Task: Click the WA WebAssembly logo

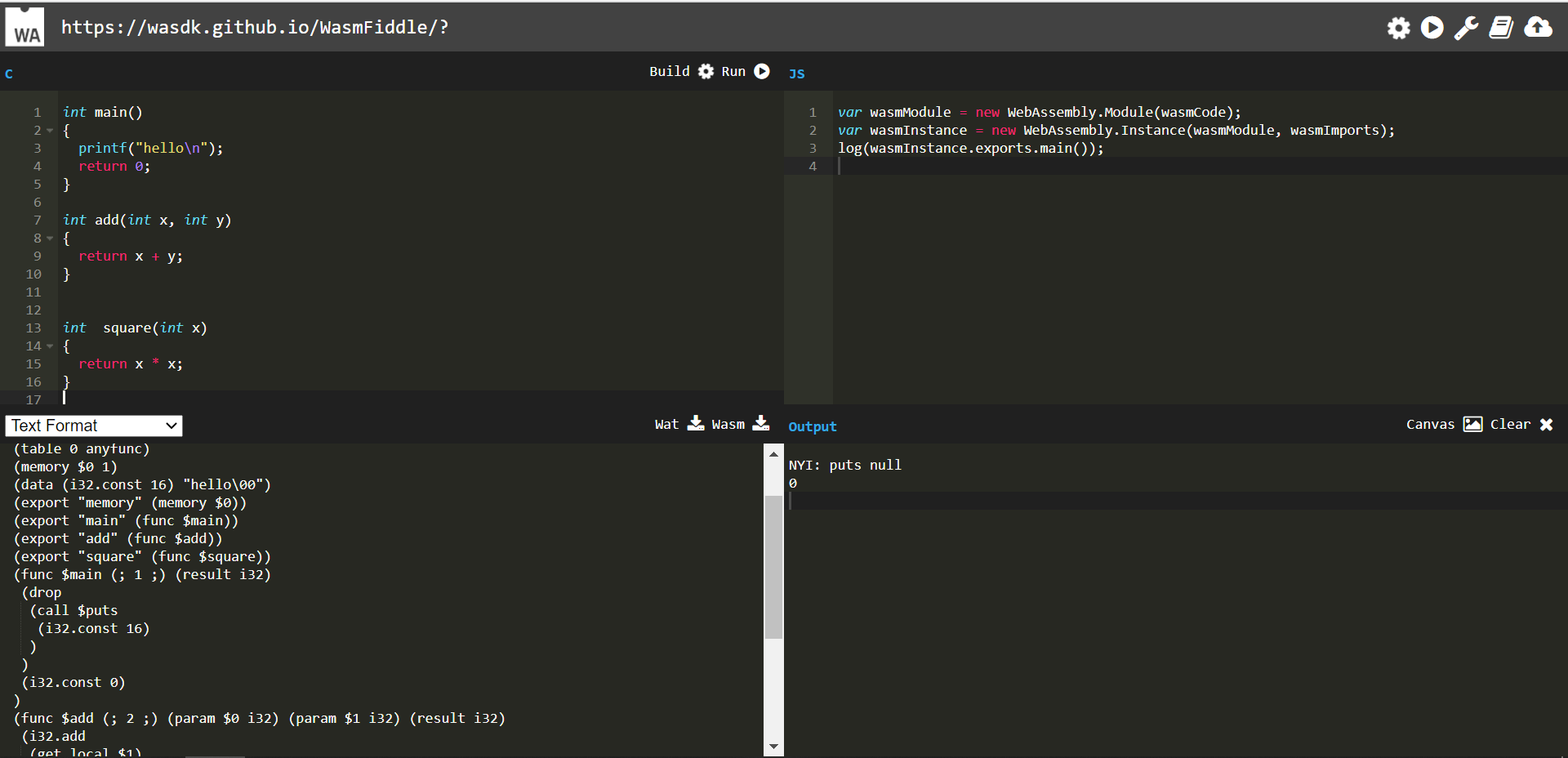Action: 25,27
